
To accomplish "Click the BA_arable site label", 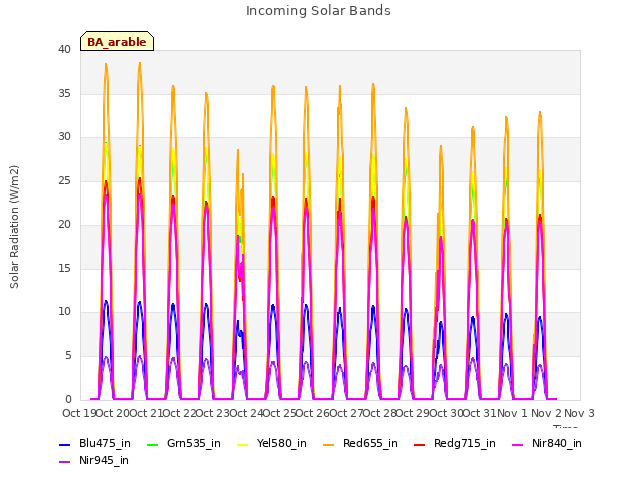I will pos(117,42).
